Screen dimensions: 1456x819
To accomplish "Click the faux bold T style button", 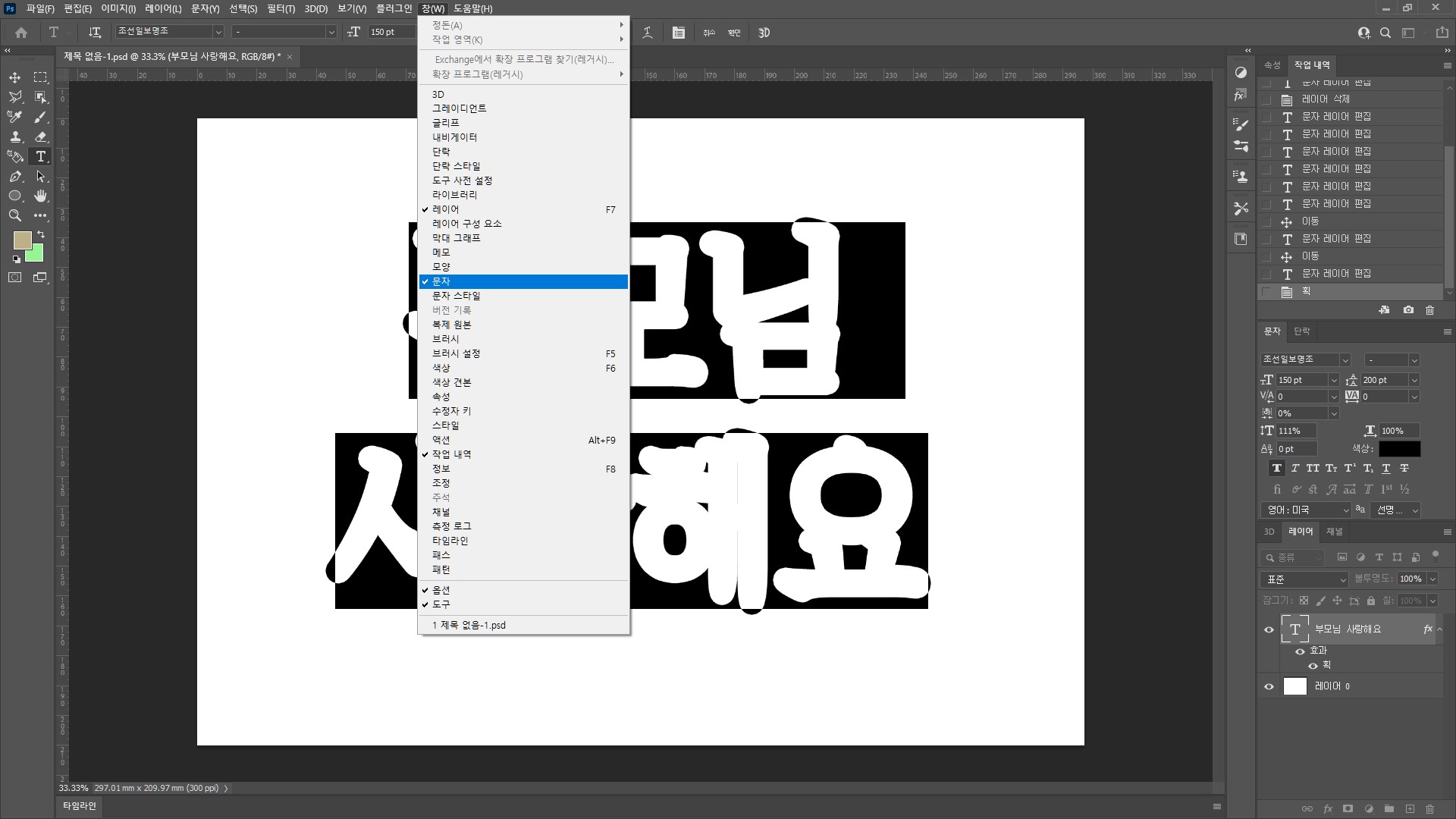I will 1277,469.
